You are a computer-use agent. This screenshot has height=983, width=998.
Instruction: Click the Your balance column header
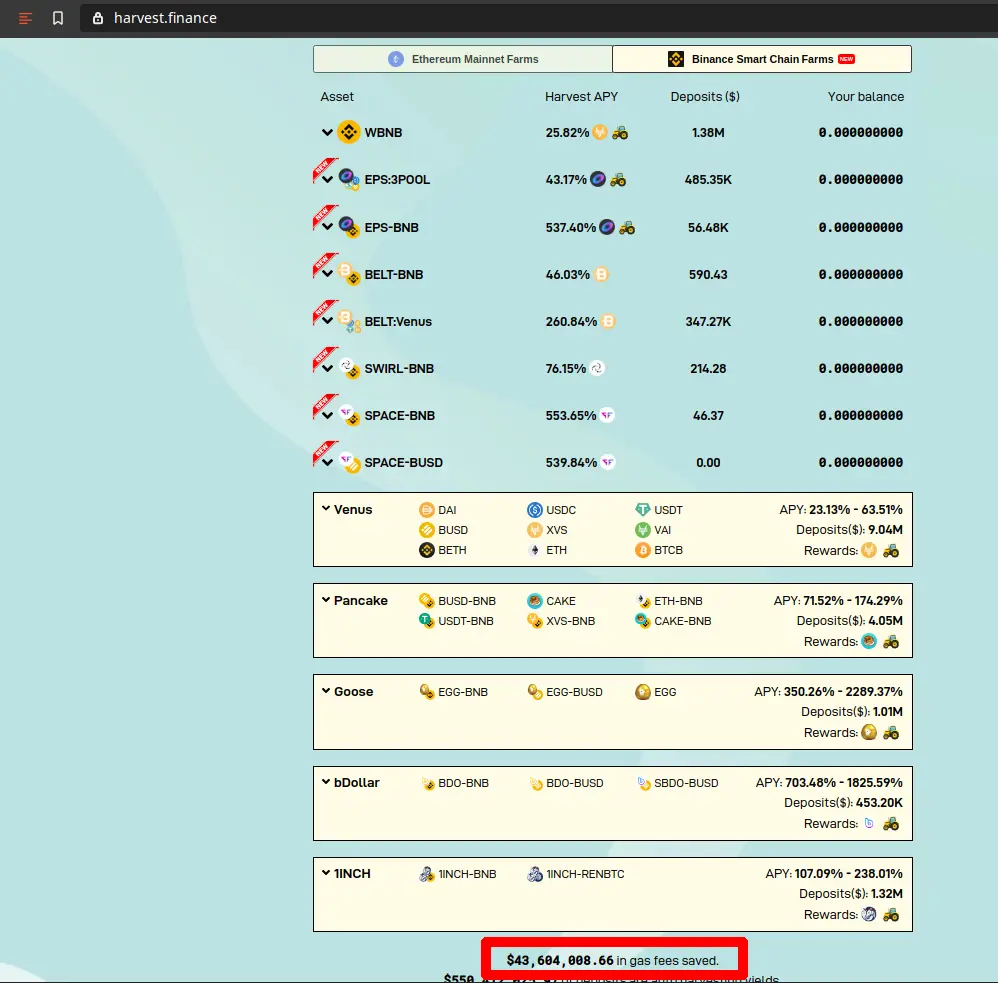tap(866, 97)
